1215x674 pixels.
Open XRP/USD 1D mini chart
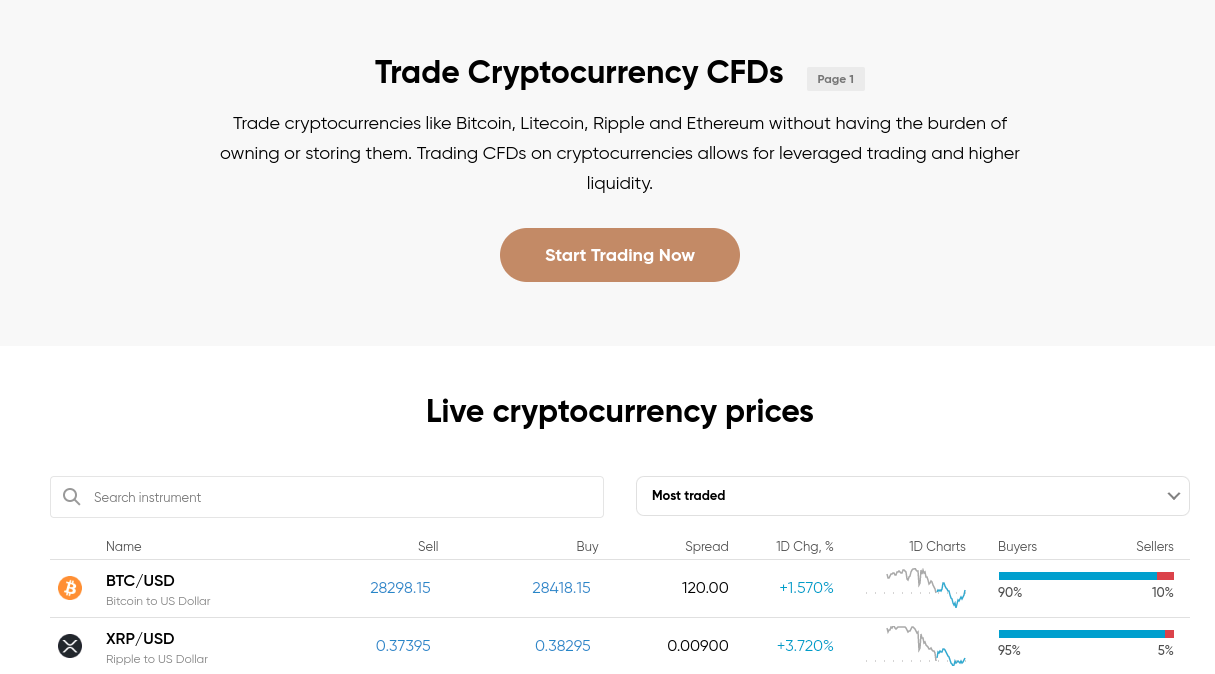pos(915,646)
